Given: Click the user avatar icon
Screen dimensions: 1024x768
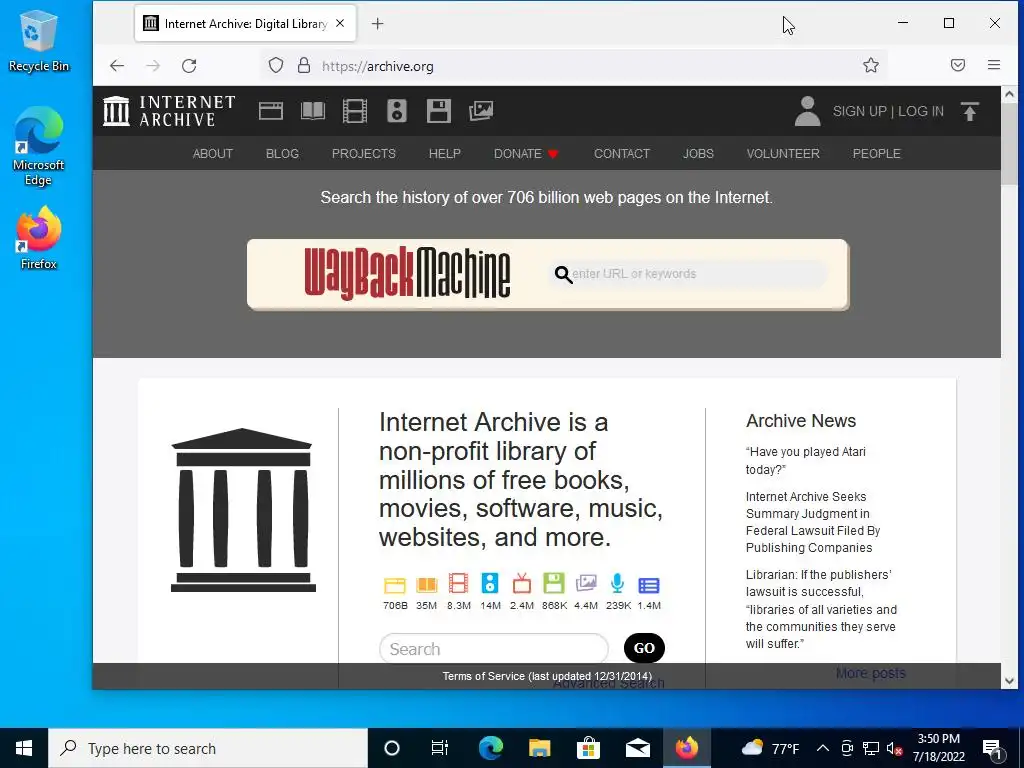Looking at the screenshot, I should click(807, 111).
